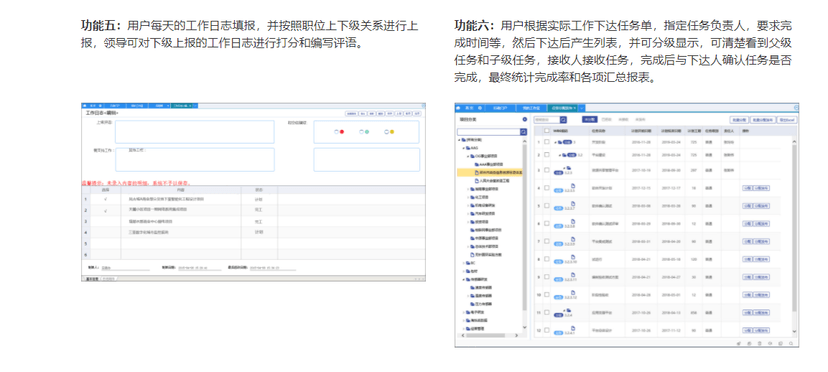Tick checkbox for task row 1

[x=547, y=142]
